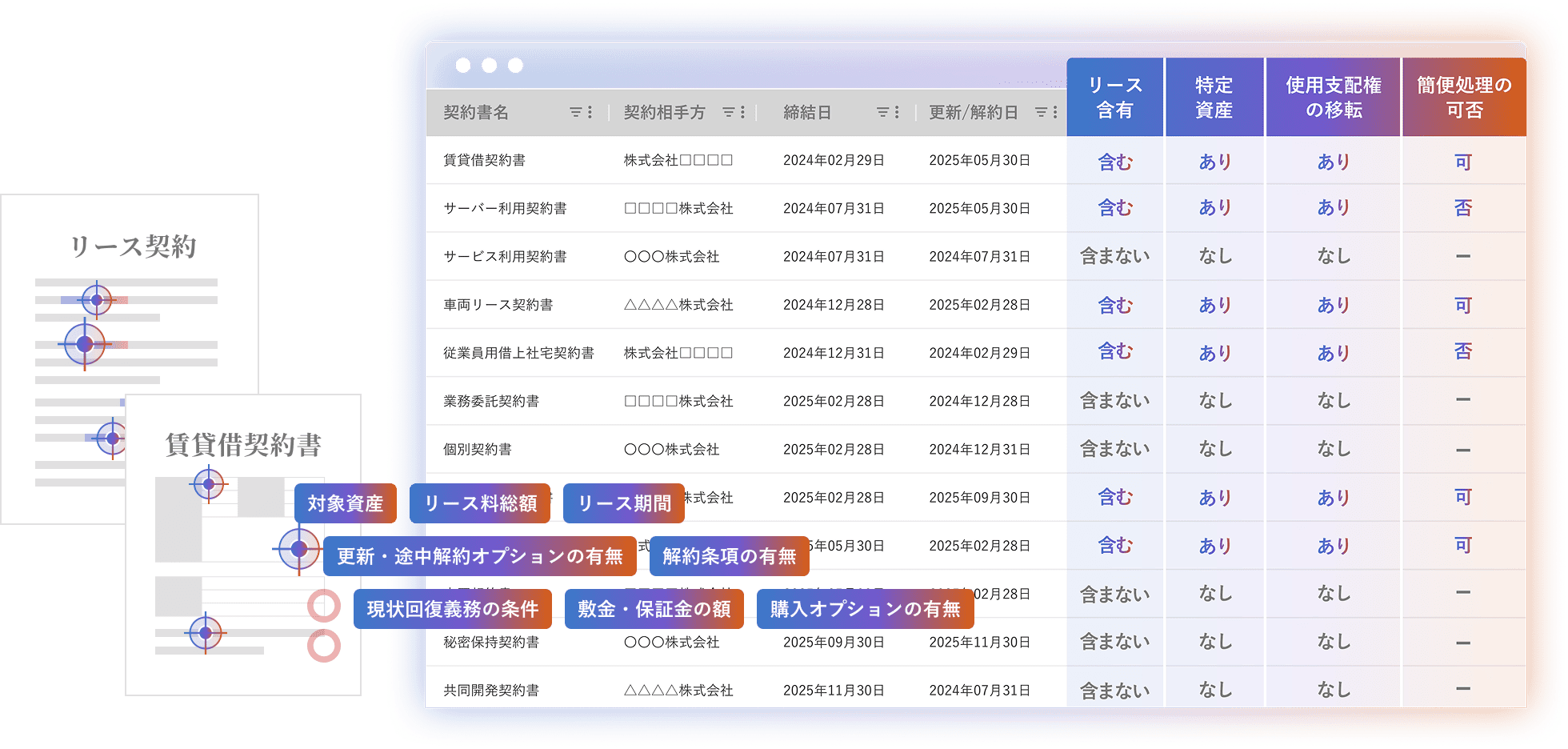Click the 購入オプションの有無 tag
This screenshot has height=749, width=1568.
pos(865,609)
